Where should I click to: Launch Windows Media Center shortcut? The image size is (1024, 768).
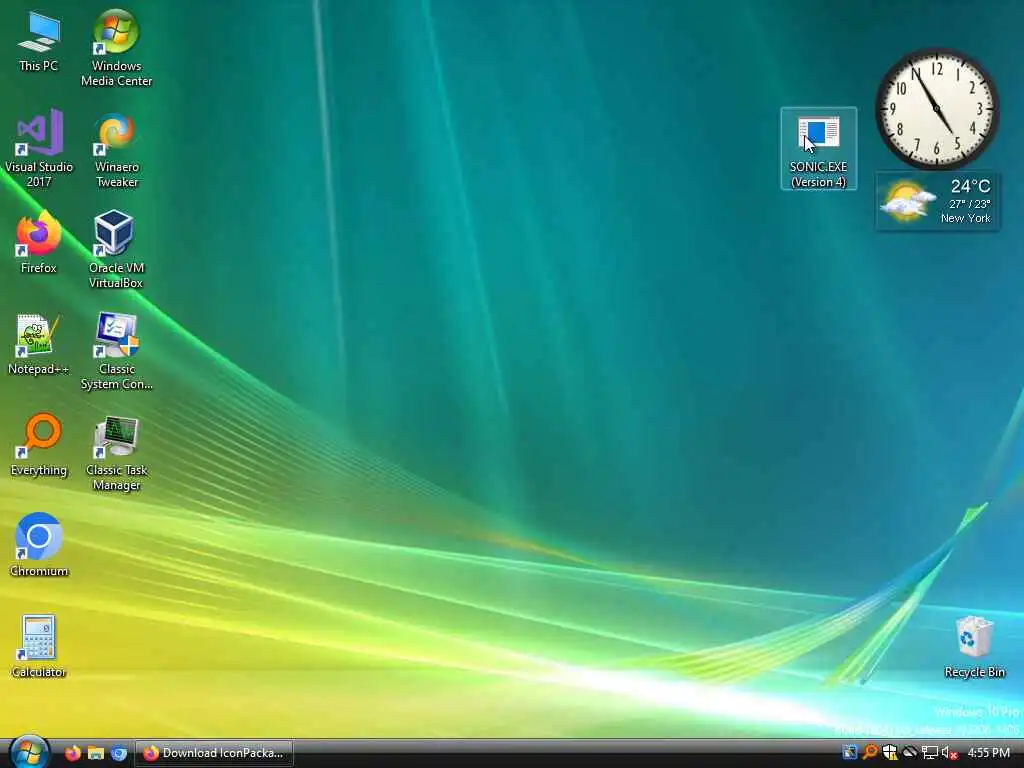(x=116, y=48)
